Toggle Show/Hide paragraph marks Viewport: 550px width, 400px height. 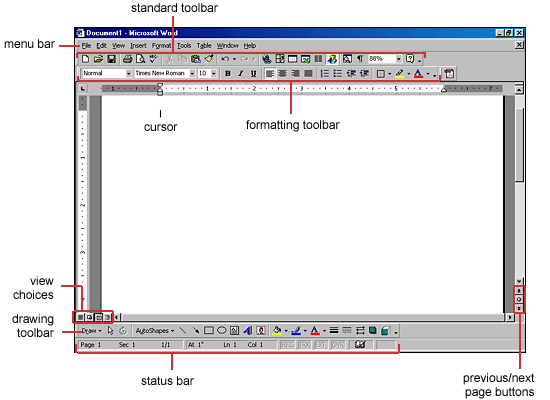[360, 59]
